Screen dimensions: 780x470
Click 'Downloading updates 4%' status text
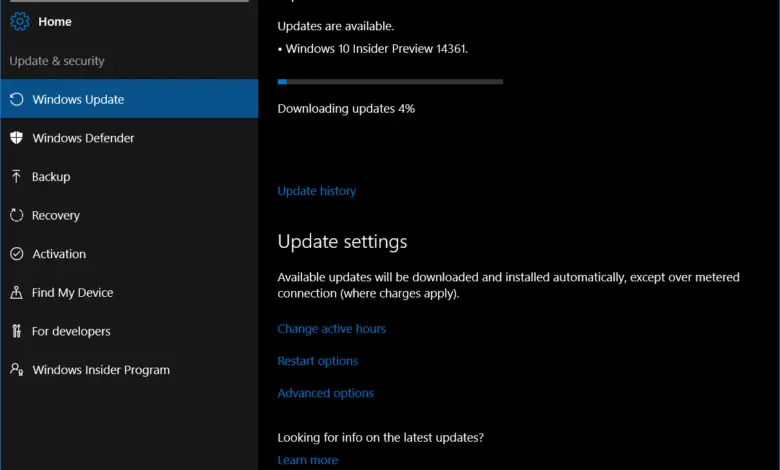346,108
